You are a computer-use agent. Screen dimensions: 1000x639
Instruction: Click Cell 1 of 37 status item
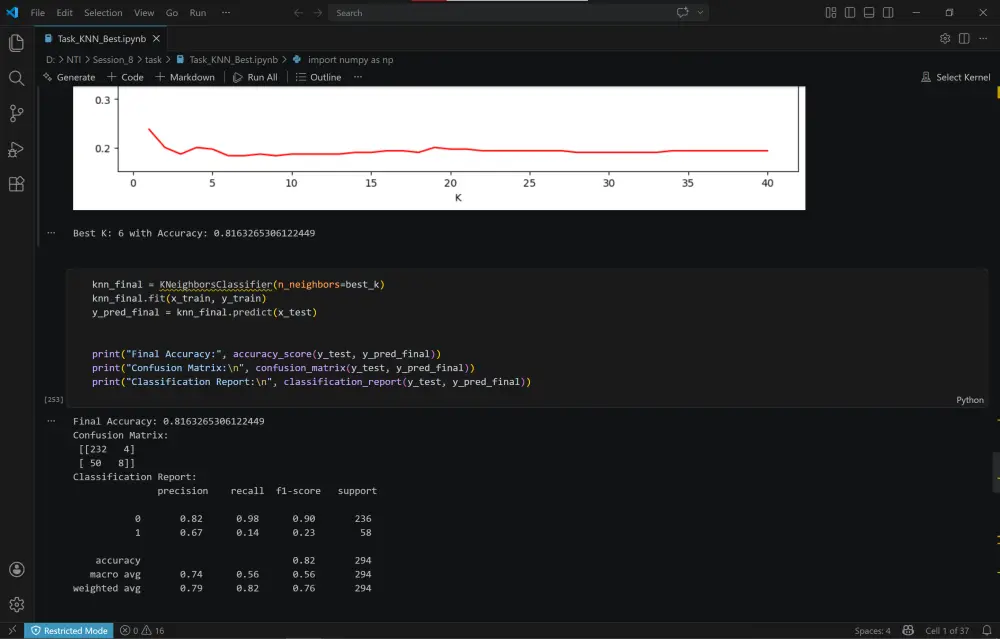947,631
